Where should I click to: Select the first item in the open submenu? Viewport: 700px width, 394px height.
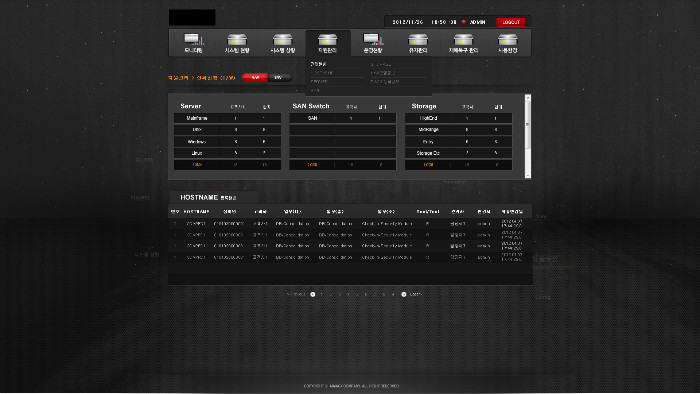coord(318,64)
